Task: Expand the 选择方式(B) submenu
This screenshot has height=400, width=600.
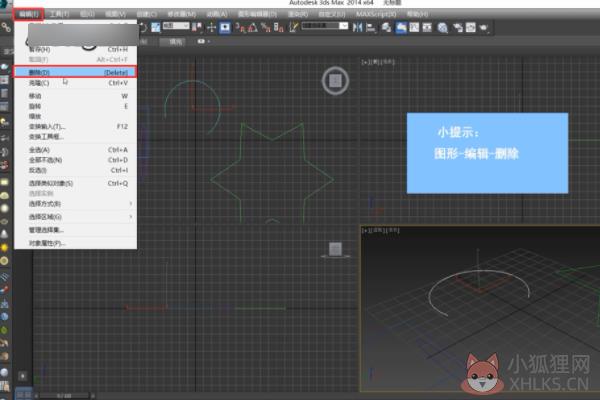Action: click(x=75, y=204)
